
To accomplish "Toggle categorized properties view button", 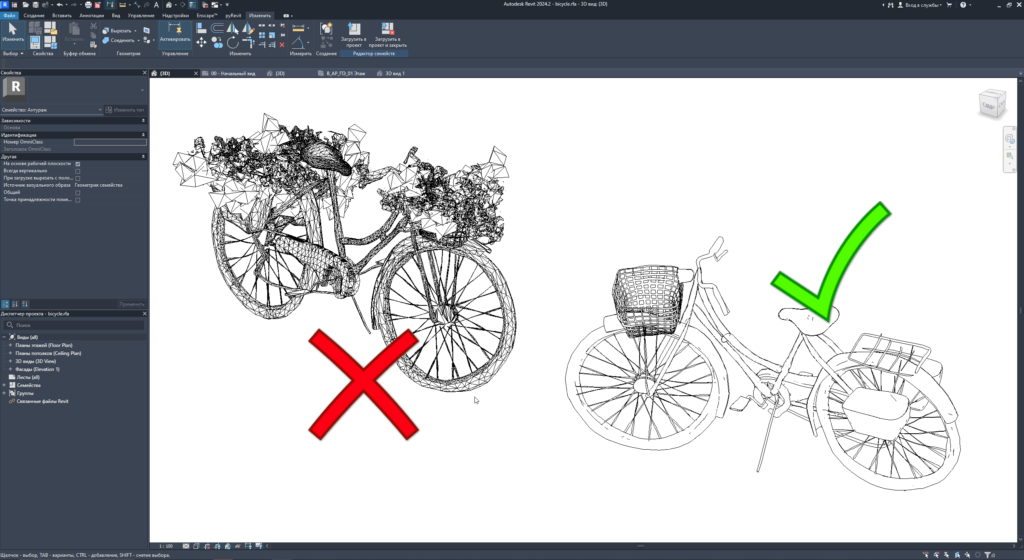I will coord(5,304).
